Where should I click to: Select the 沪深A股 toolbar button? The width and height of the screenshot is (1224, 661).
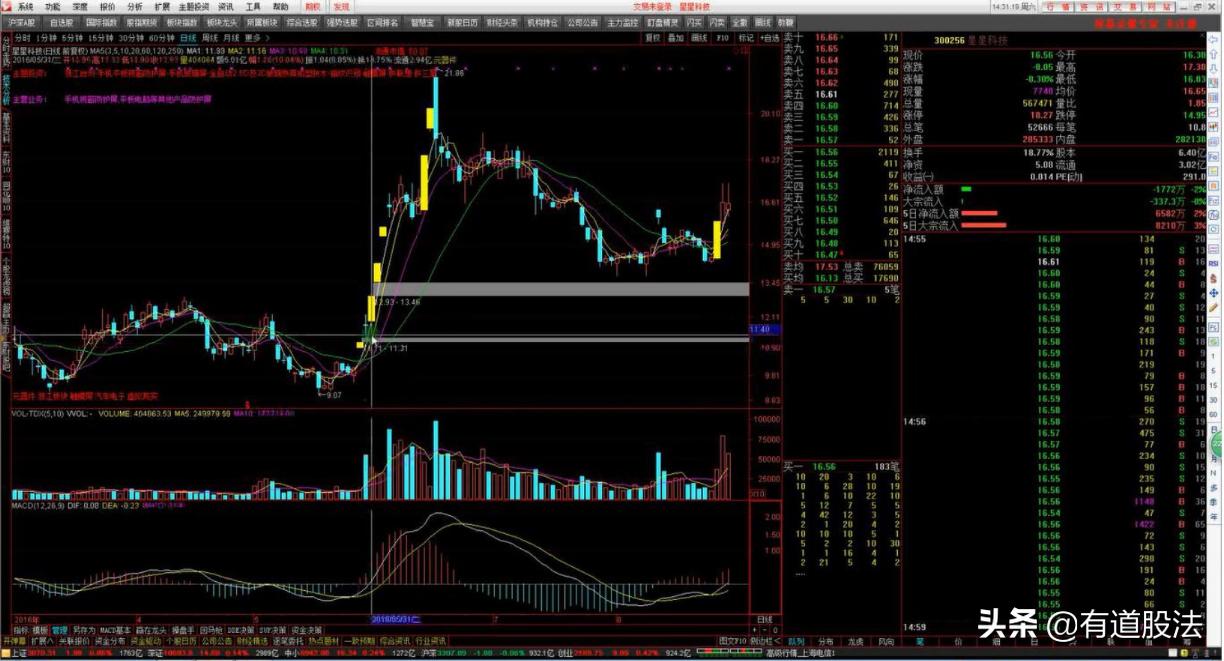click(x=22, y=21)
